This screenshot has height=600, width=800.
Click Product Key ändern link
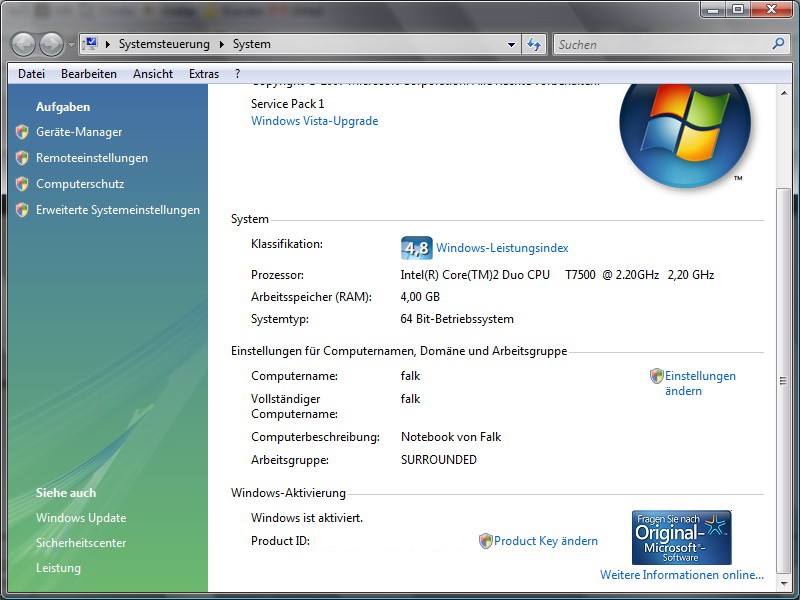click(x=546, y=541)
